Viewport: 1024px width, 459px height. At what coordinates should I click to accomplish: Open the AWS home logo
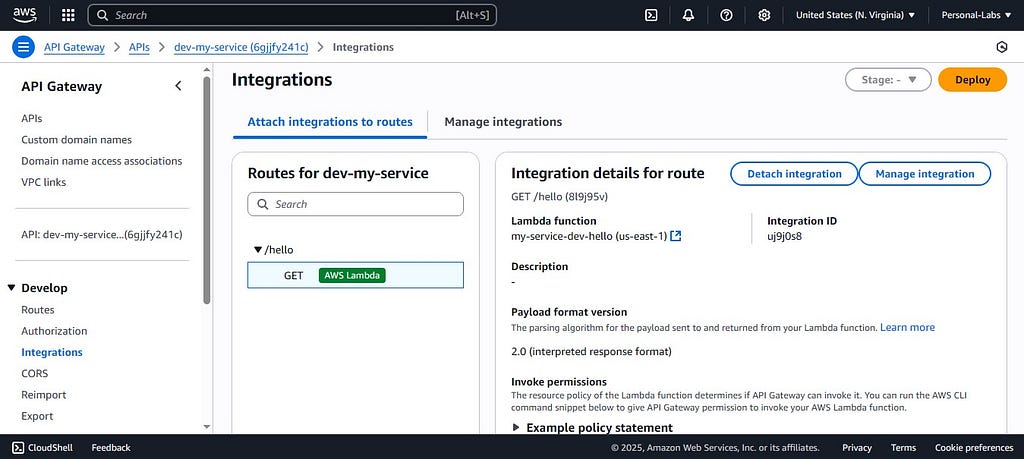pos(25,14)
